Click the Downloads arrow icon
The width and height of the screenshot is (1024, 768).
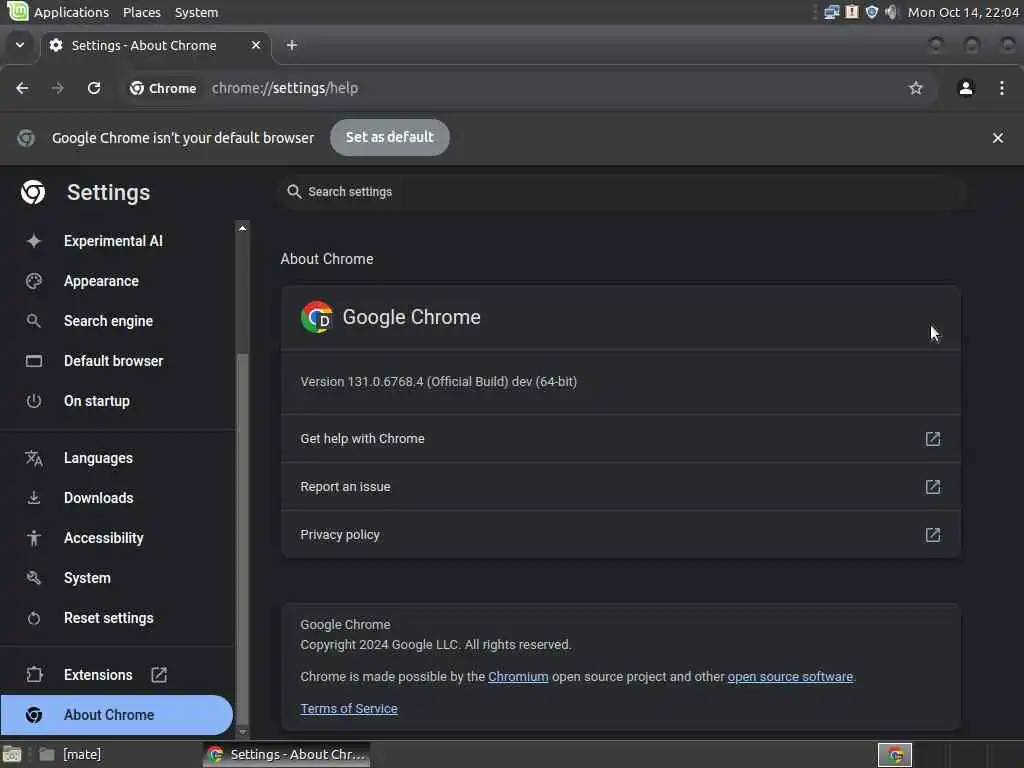coord(34,498)
